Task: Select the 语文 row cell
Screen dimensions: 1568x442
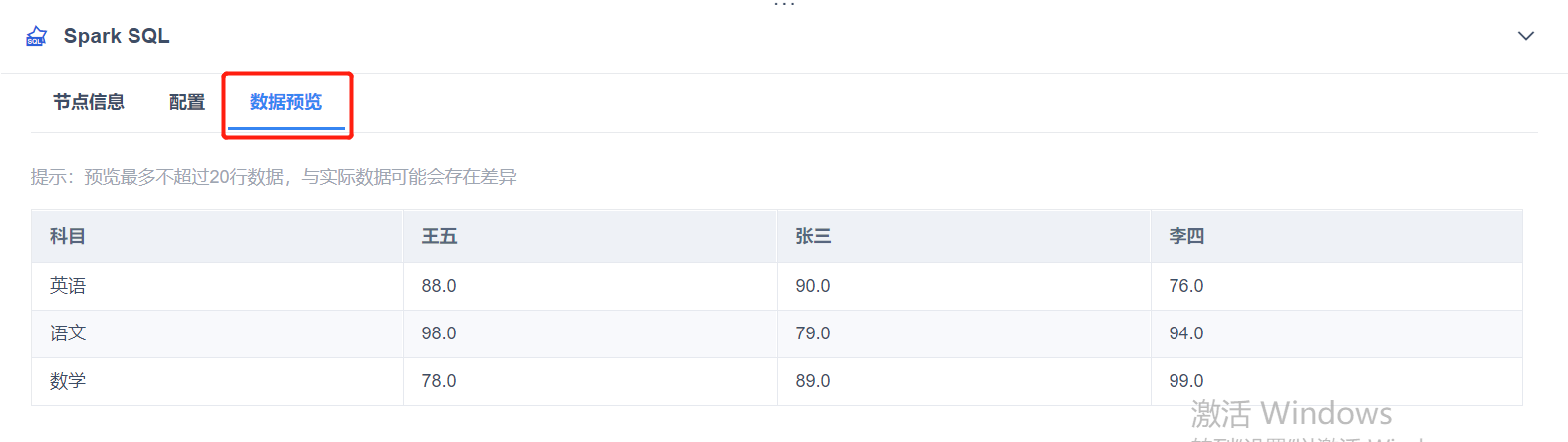Action: click(68, 333)
